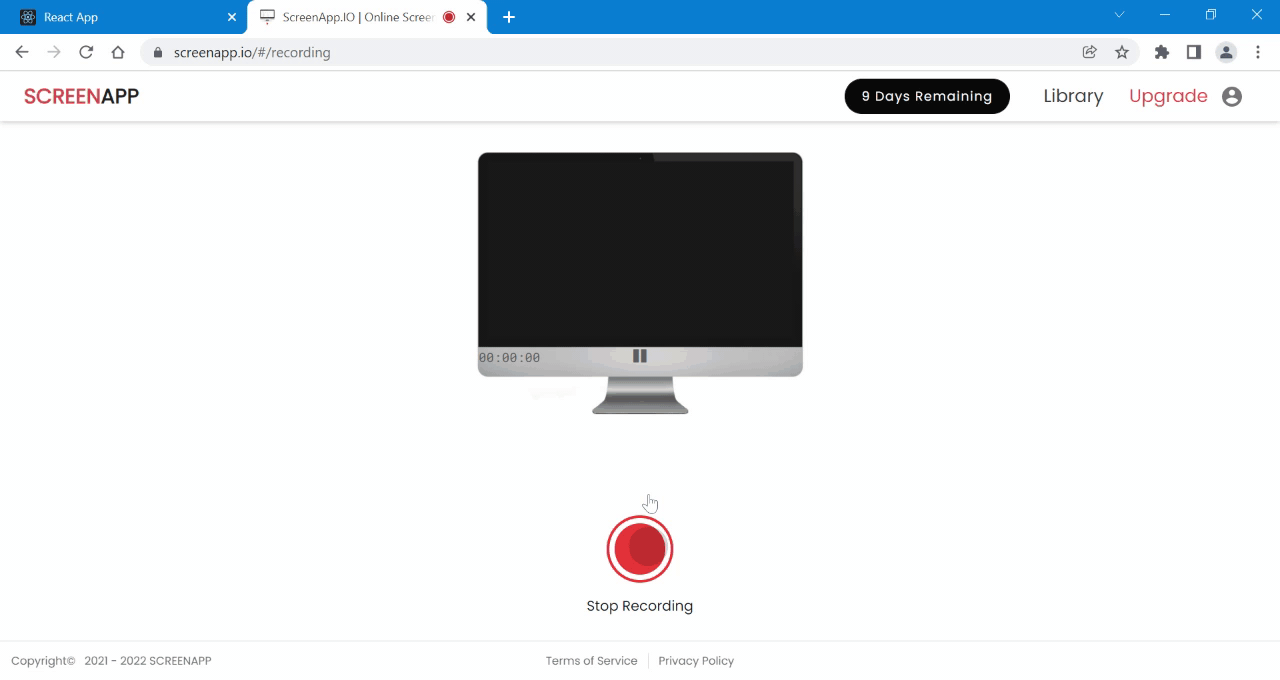
Task: Click the Upgrade link
Action: point(1168,96)
